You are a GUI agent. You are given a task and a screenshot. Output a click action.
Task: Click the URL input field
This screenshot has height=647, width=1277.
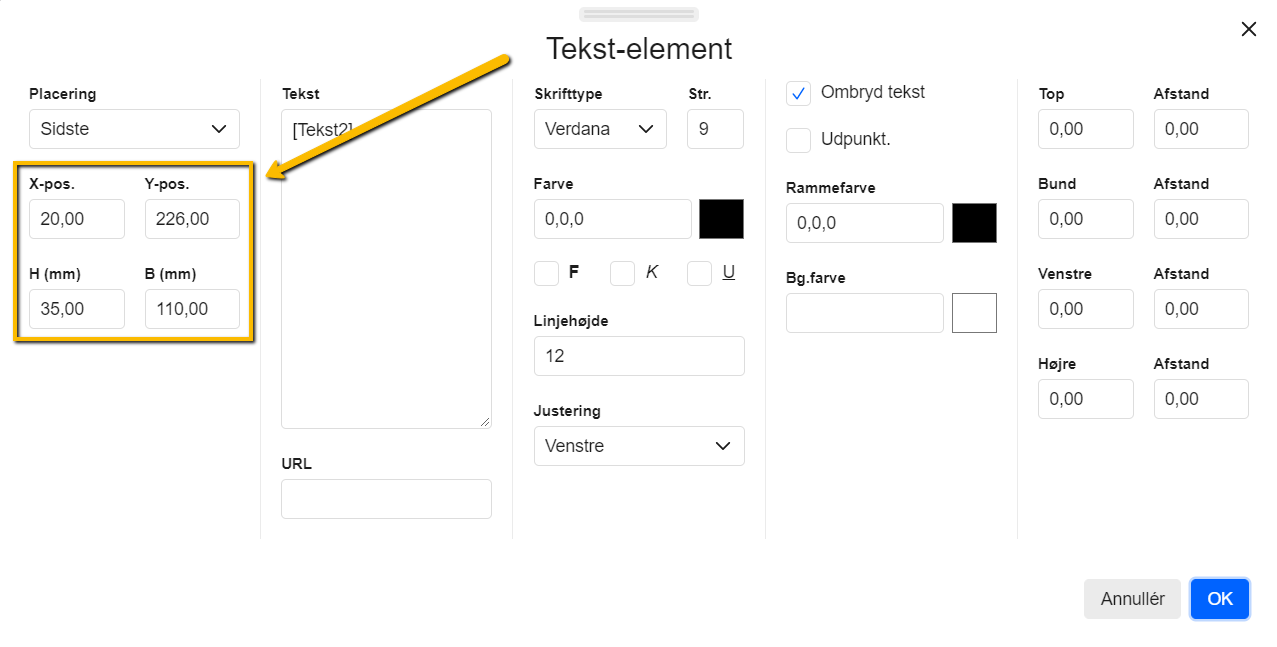pyautogui.click(x=386, y=498)
